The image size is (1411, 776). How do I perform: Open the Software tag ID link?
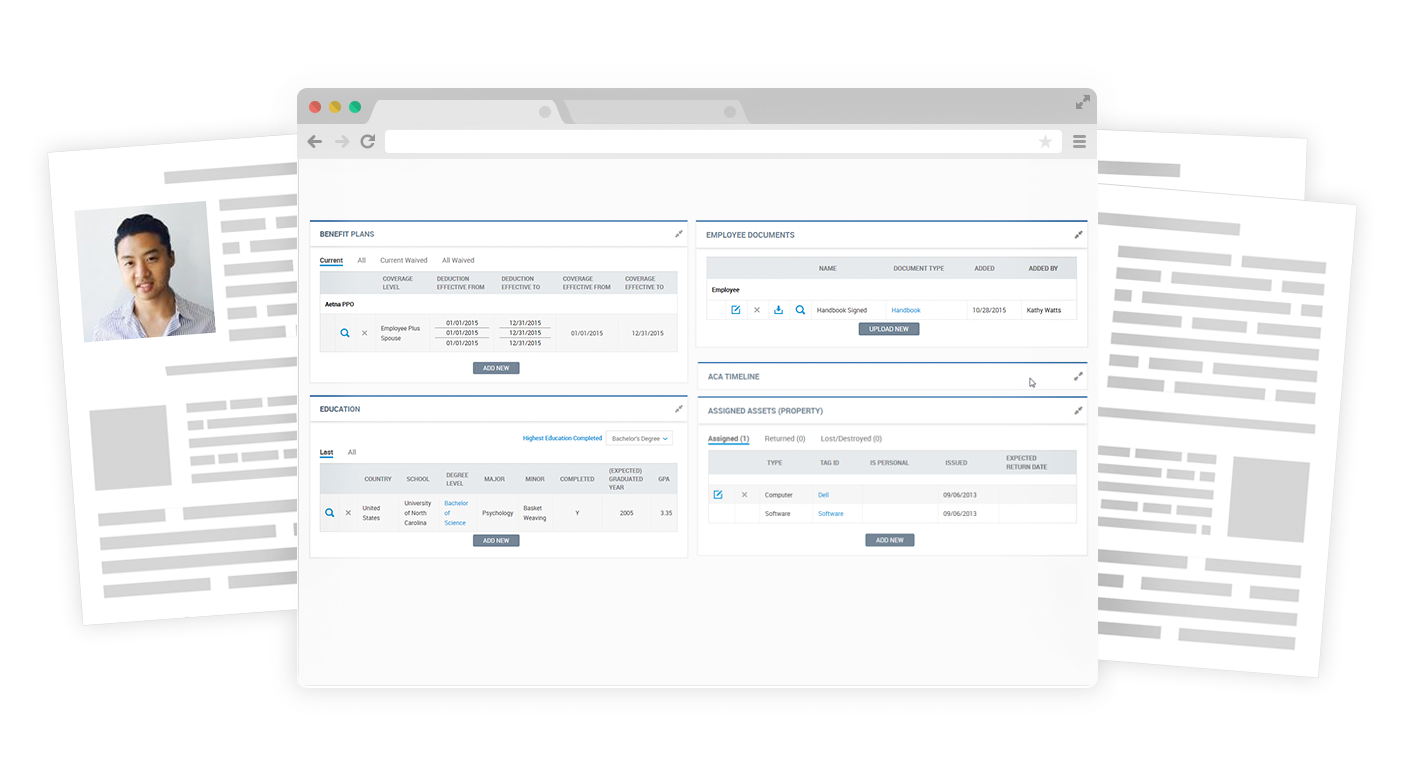click(x=830, y=514)
